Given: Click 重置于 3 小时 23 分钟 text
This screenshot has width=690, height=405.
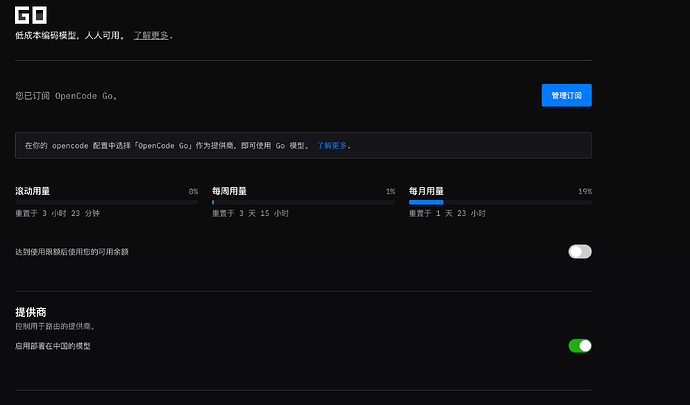Looking at the screenshot, I should [57, 213].
